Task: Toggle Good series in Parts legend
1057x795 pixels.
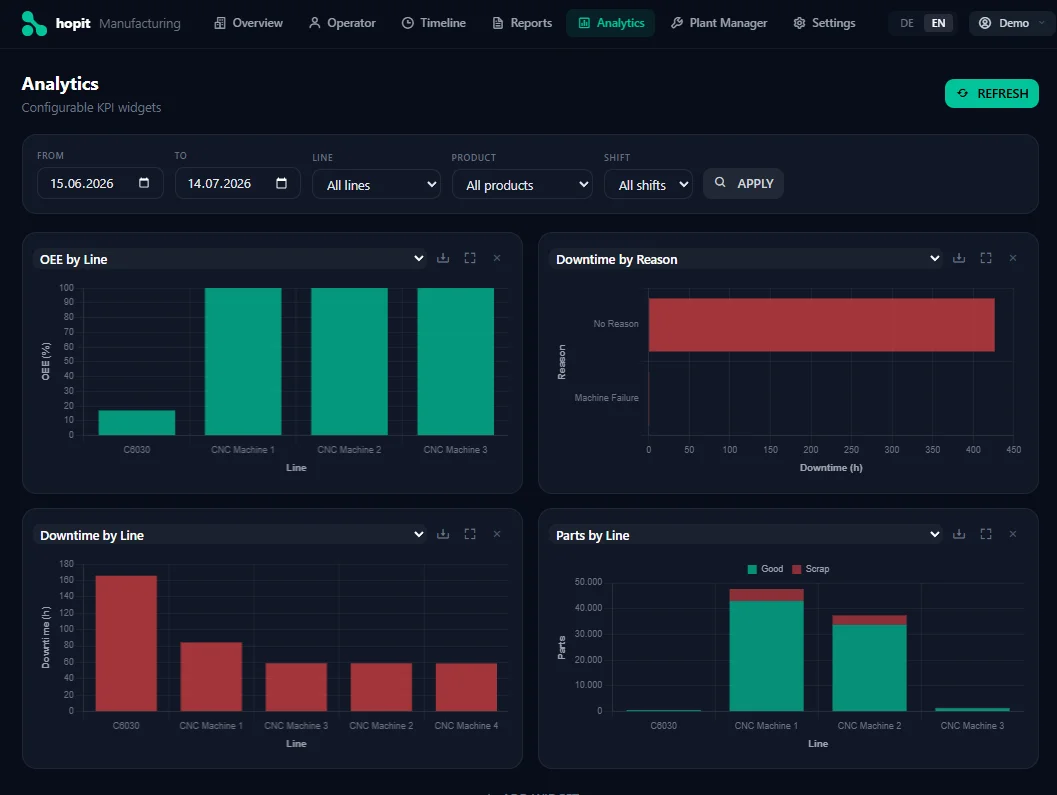Action: (765, 569)
